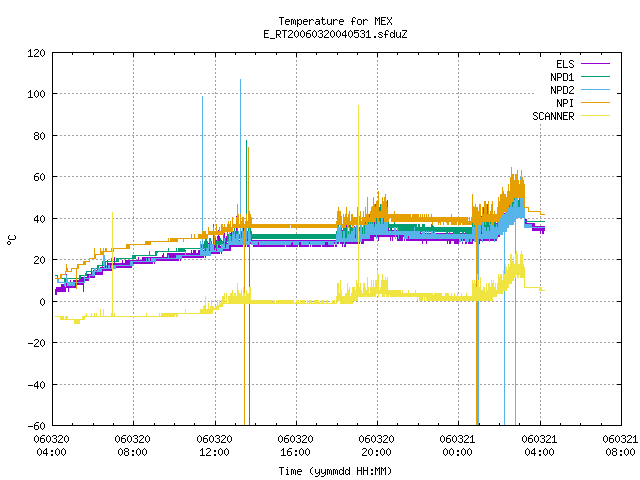Screen dimensions: 640x480
Task: Click the x-axis tick label '060320 08:00'
Action: coord(132,446)
